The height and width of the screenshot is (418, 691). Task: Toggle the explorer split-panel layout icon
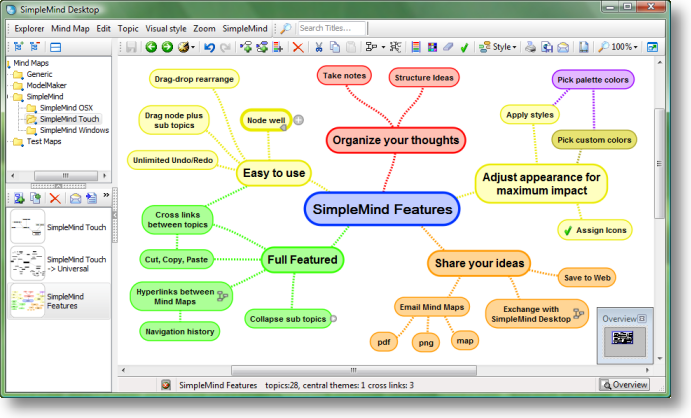tap(56, 47)
